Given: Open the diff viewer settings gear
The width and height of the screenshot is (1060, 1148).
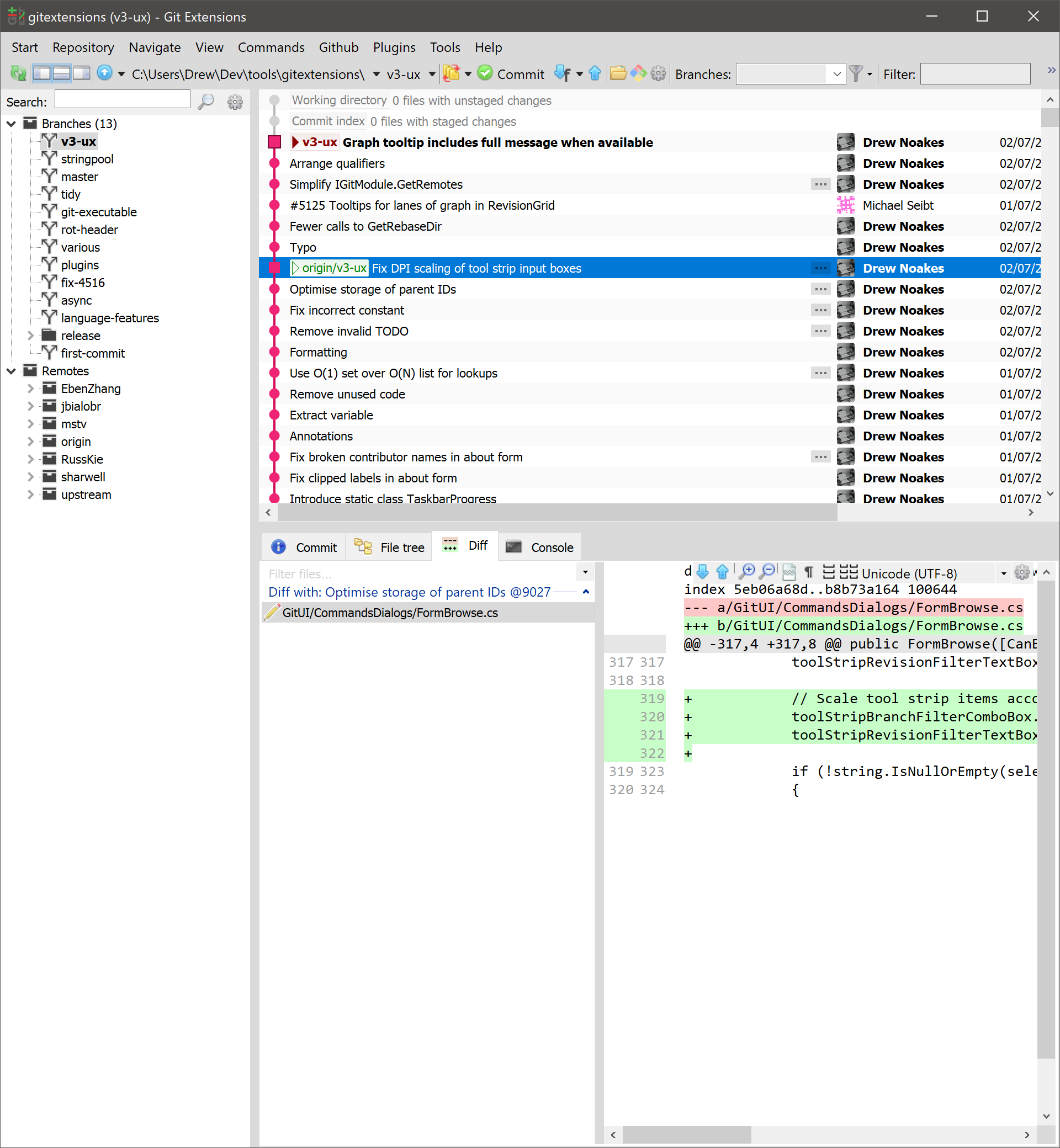Looking at the screenshot, I should point(1022,572).
